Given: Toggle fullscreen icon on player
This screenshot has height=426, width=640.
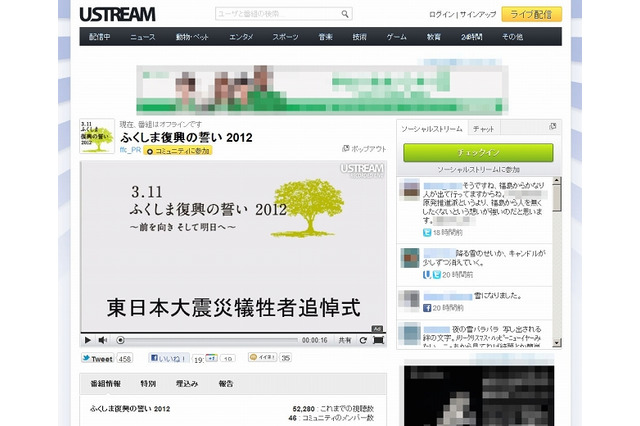Looking at the screenshot, I should pos(378,340).
